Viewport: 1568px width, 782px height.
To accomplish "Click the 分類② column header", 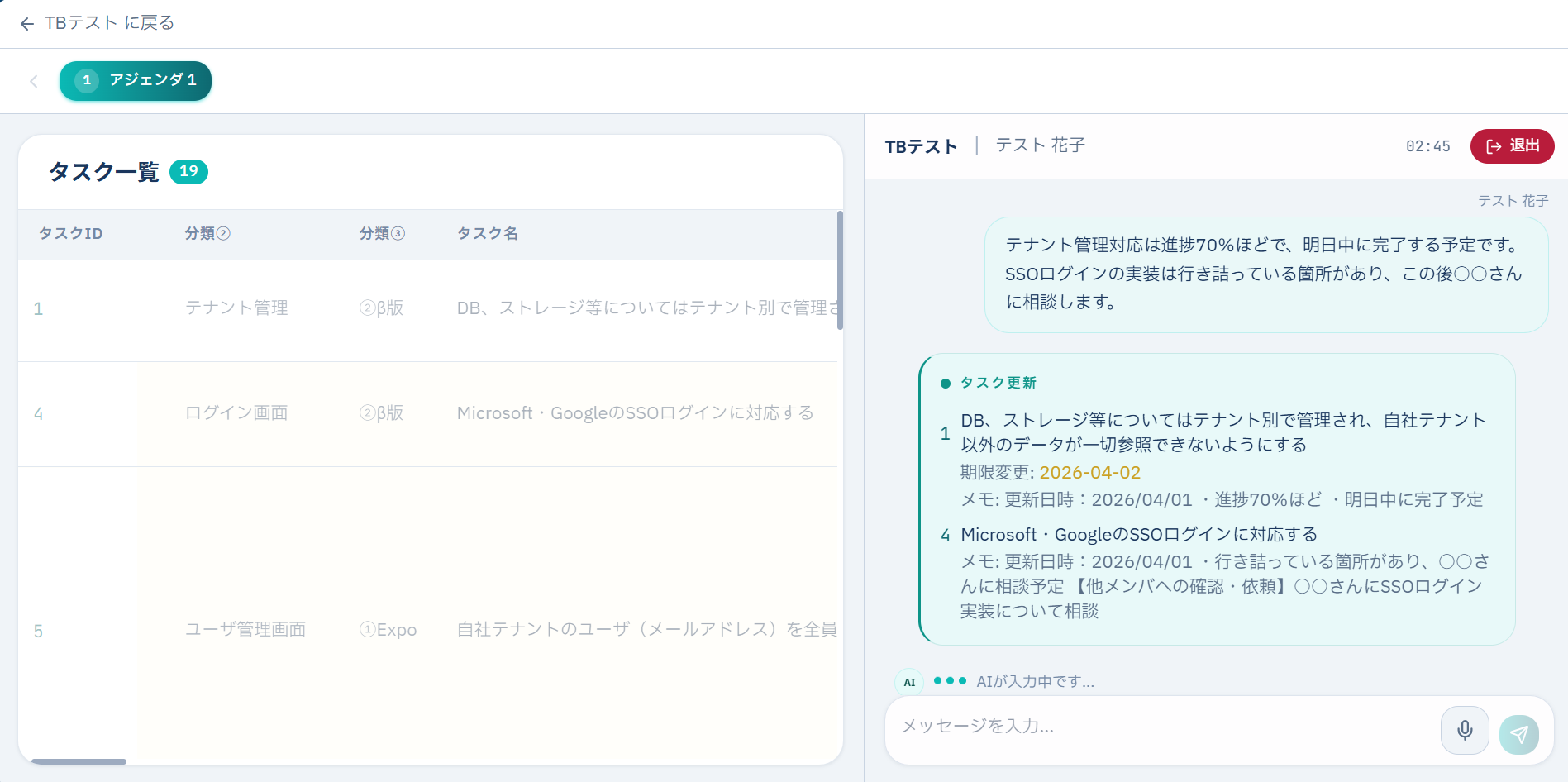I will [207, 234].
